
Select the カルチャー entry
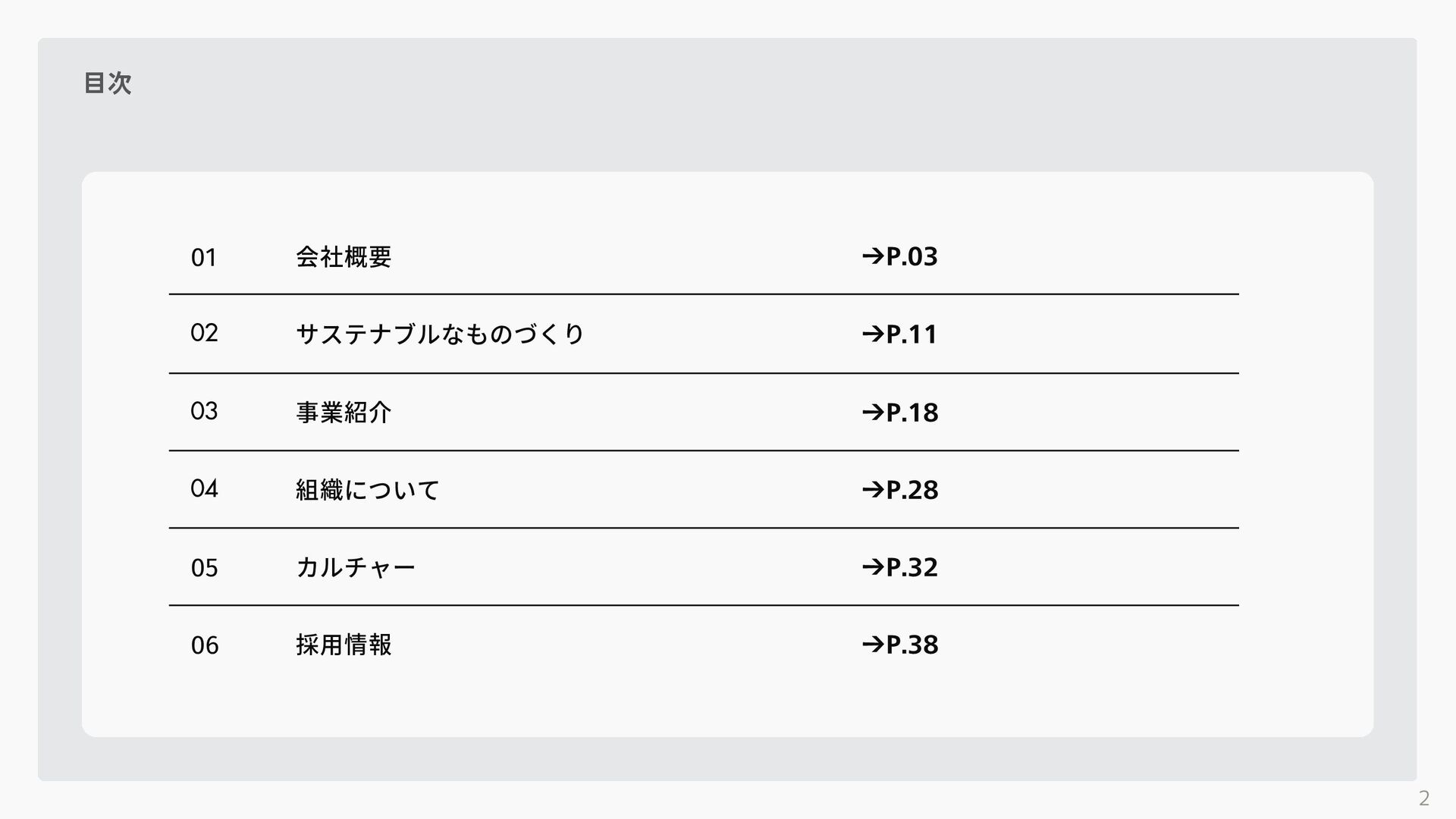356,566
